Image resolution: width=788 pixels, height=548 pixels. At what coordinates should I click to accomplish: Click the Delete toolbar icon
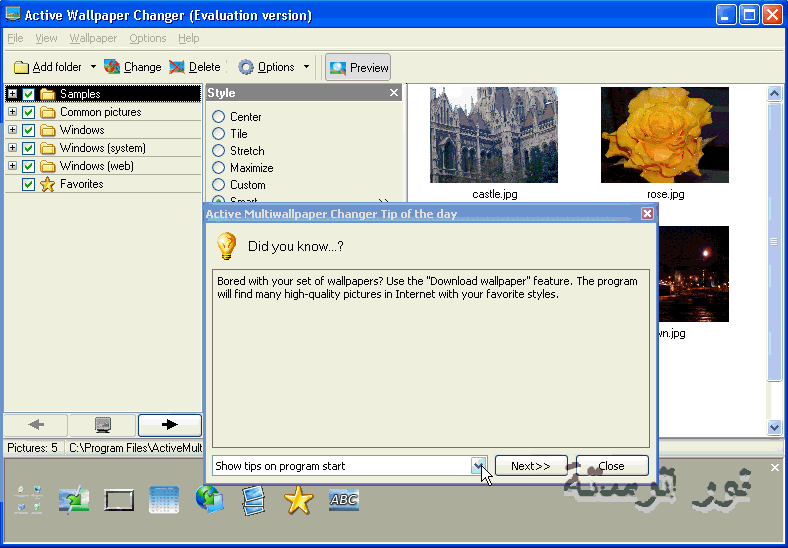click(x=176, y=67)
